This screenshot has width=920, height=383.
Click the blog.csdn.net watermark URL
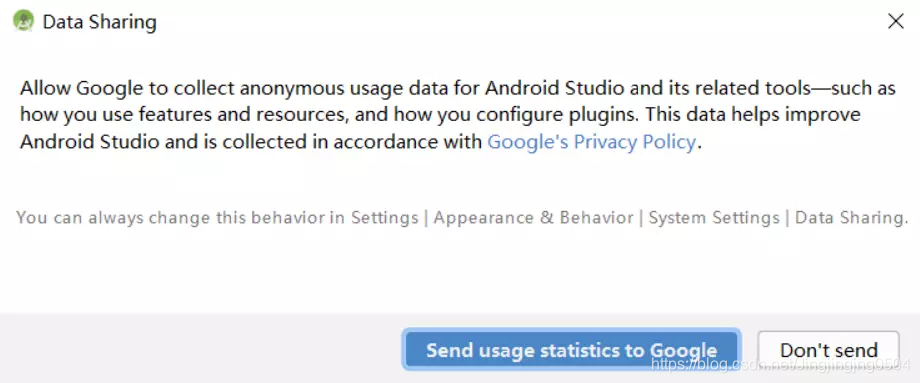781,364
